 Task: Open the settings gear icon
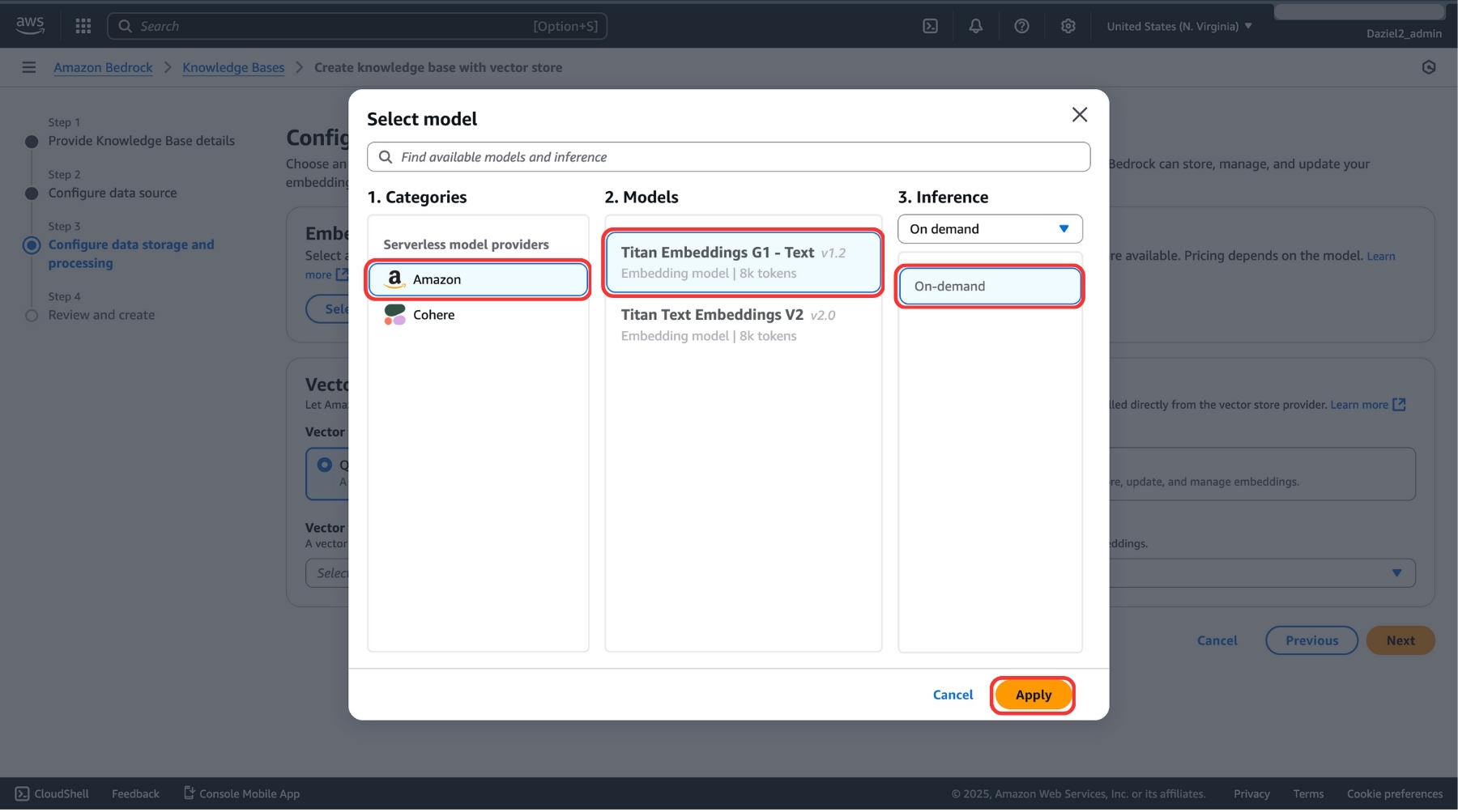point(1068,25)
